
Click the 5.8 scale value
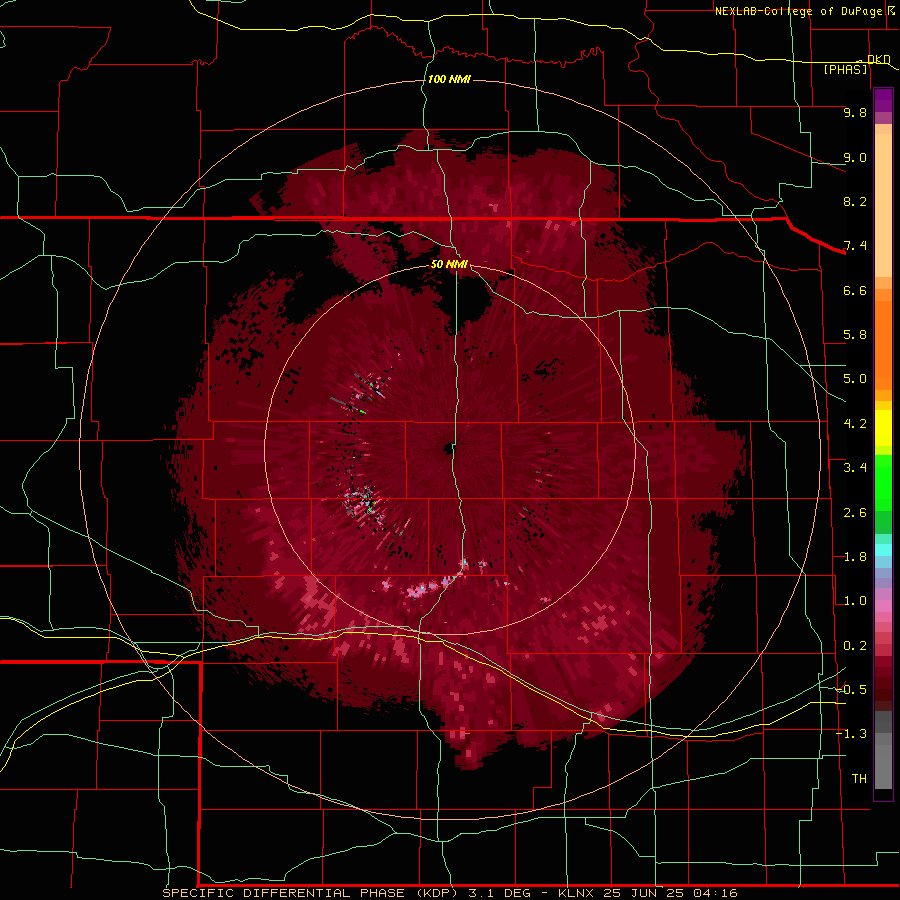click(x=855, y=335)
